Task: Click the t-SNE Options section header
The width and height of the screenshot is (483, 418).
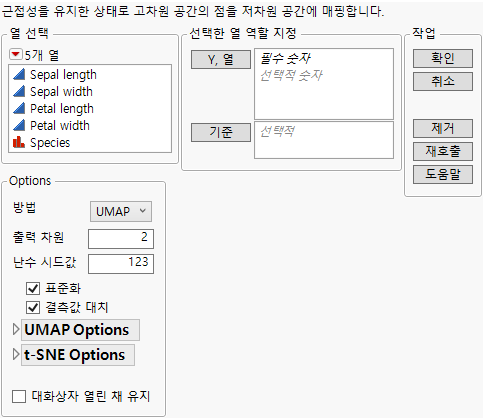Action: [78, 355]
